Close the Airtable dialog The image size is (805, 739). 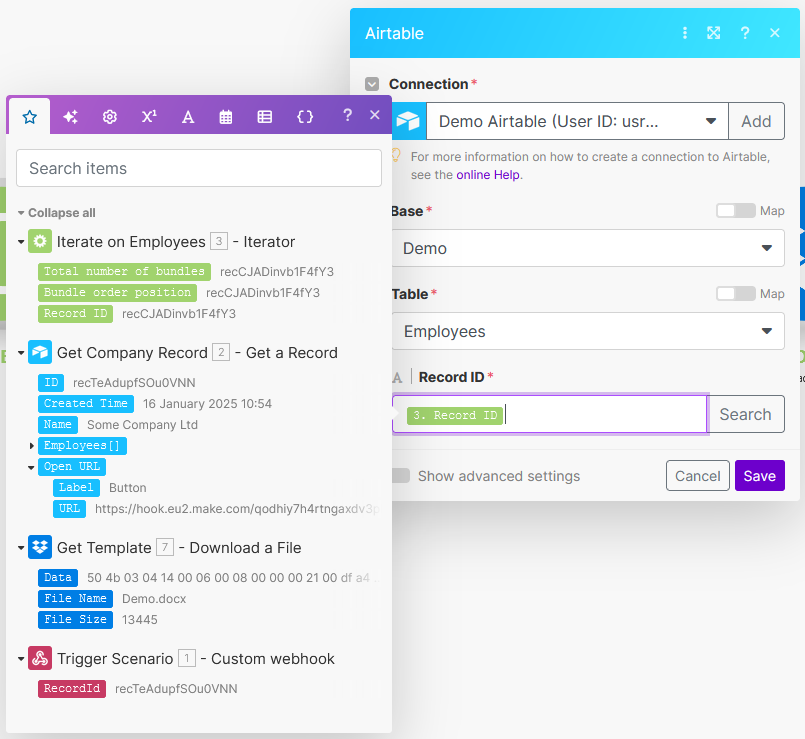pos(775,33)
